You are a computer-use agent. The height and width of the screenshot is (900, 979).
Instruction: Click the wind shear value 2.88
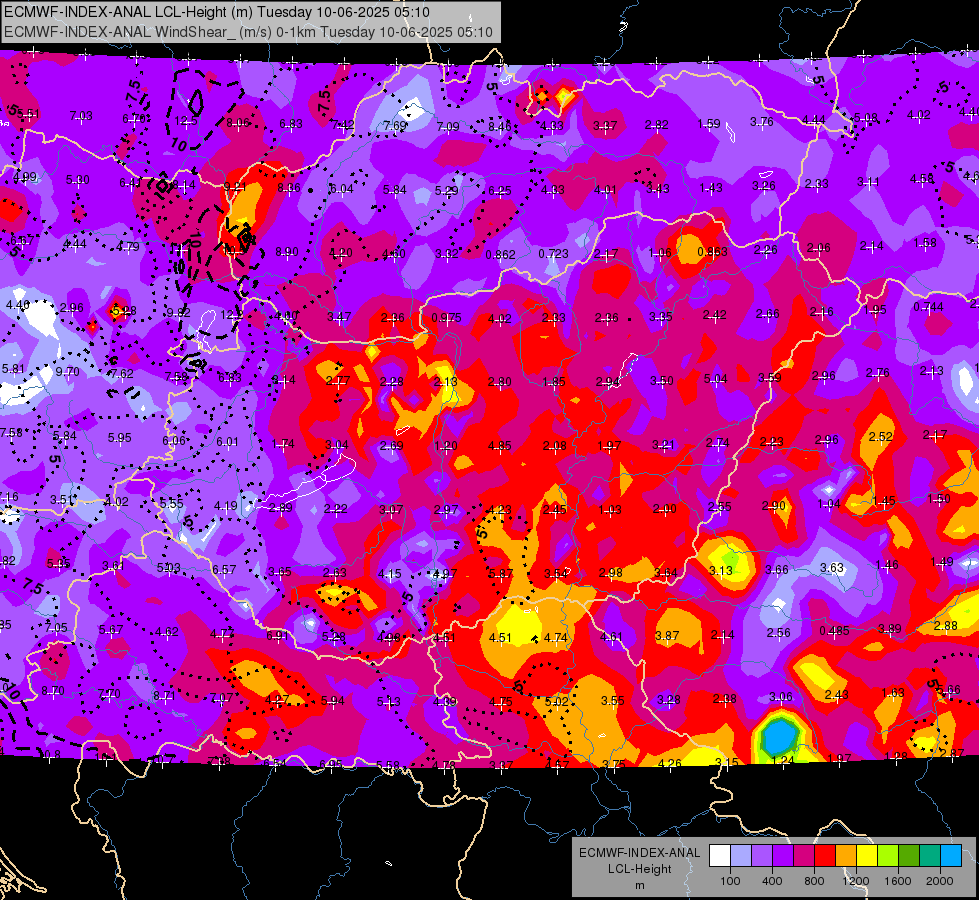(x=946, y=626)
